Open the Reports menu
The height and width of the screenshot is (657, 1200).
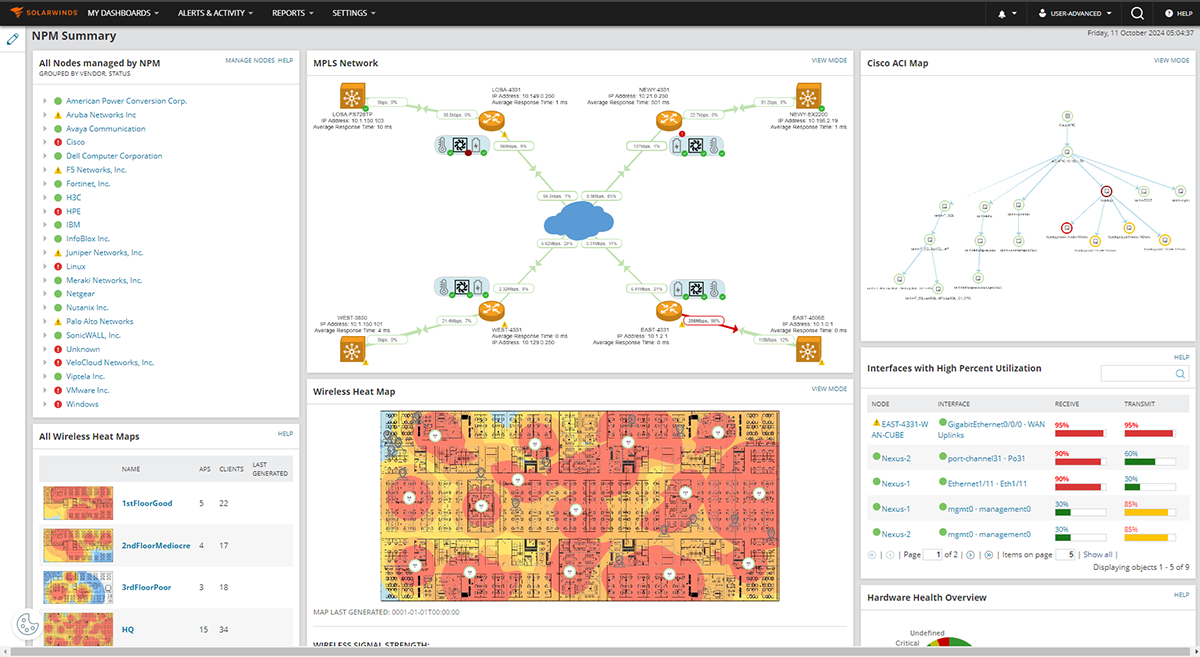292,13
